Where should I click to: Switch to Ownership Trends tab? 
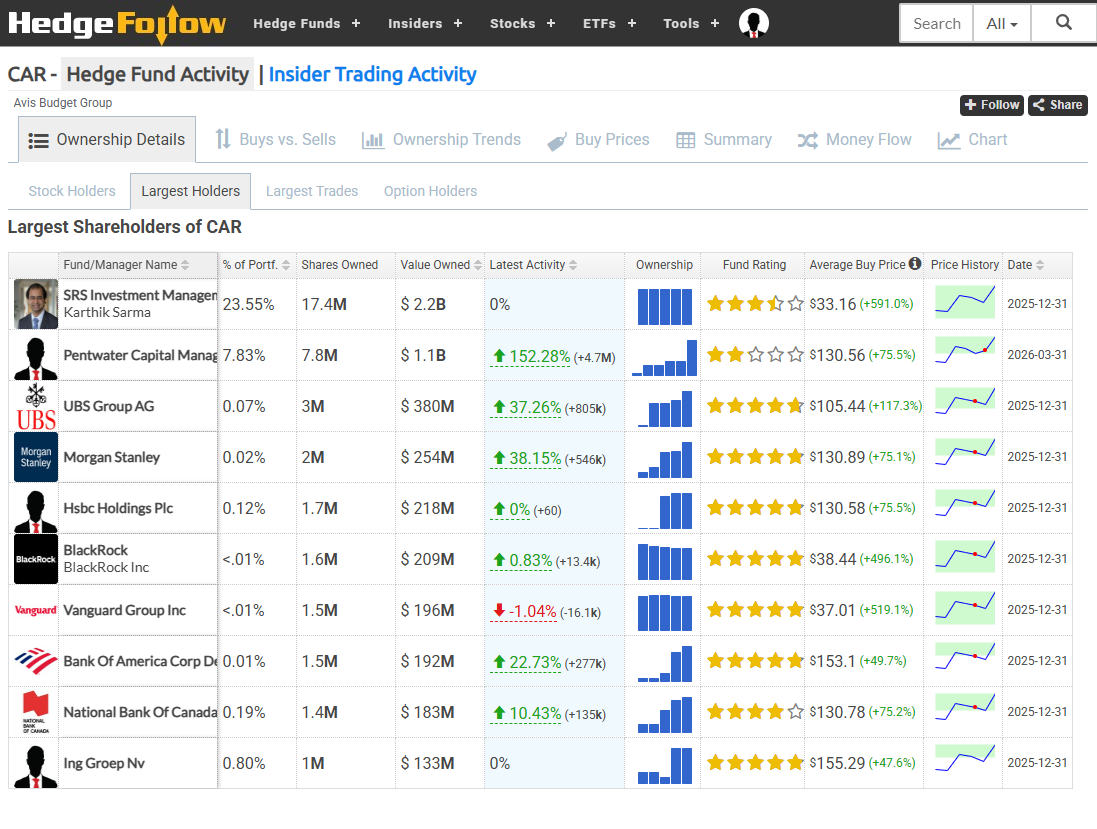(x=441, y=139)
